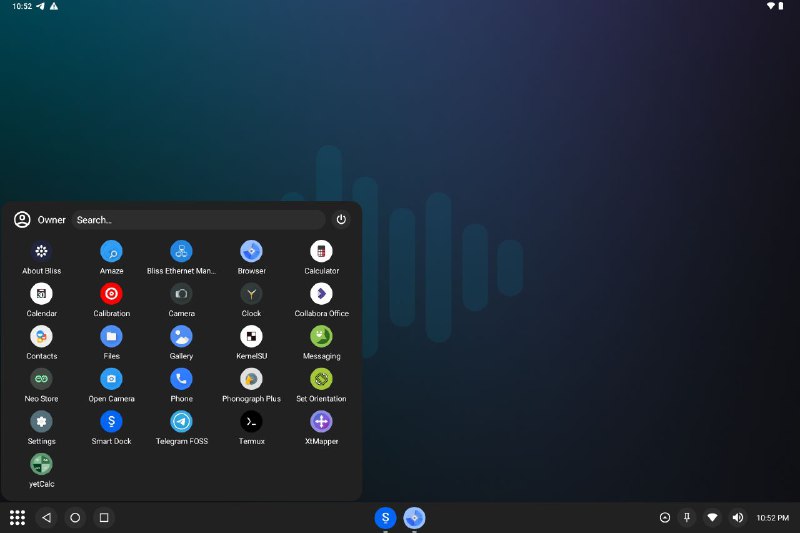
Task: Tap the Recents navigation button
Action: click(104, 518)
